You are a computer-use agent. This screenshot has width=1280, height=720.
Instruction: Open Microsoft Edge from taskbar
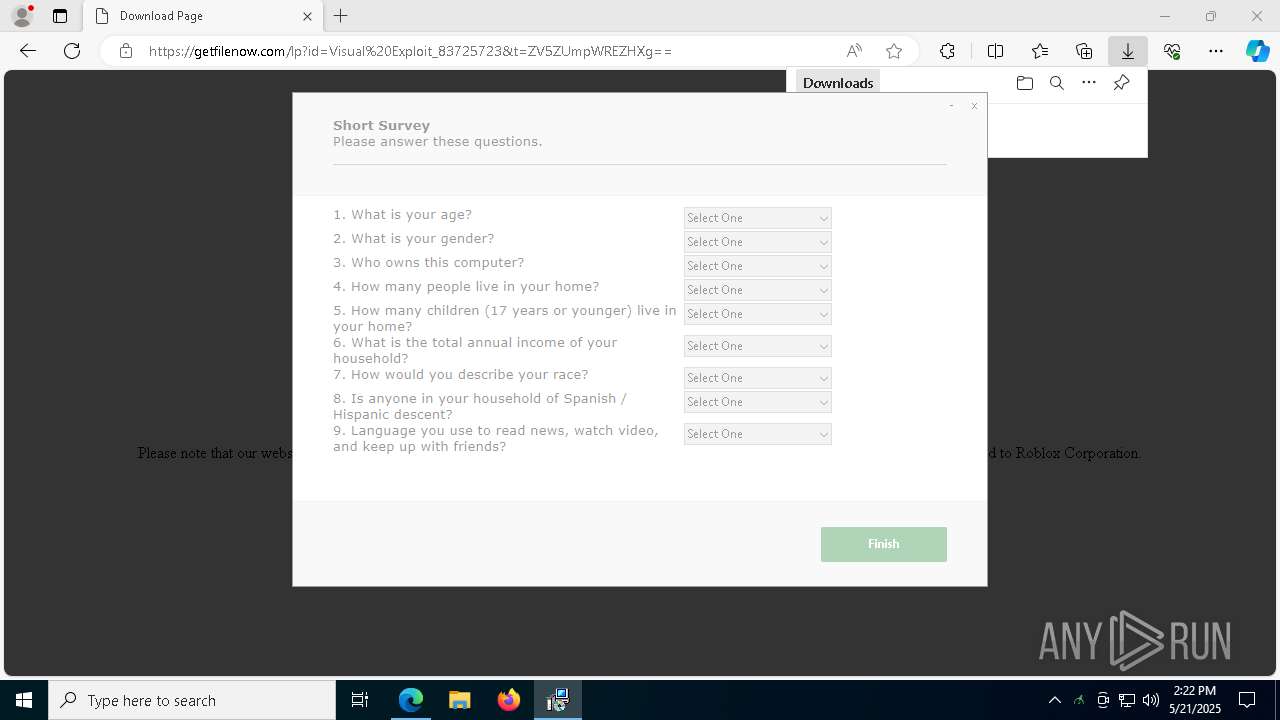411,700
